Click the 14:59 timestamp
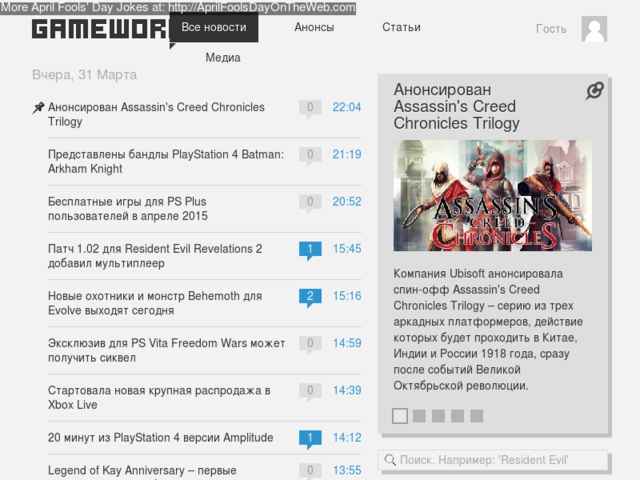Image resolution: width=640 pixels, height=480 pixels. pyautogui.click(x=347, y=343)
